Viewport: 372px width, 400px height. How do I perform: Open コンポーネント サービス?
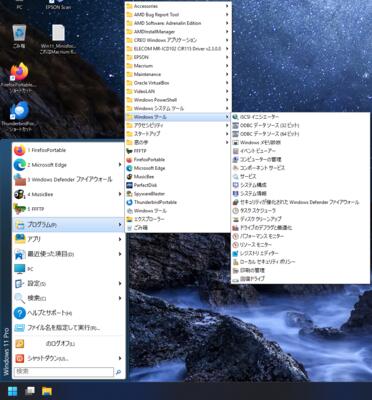301,168
